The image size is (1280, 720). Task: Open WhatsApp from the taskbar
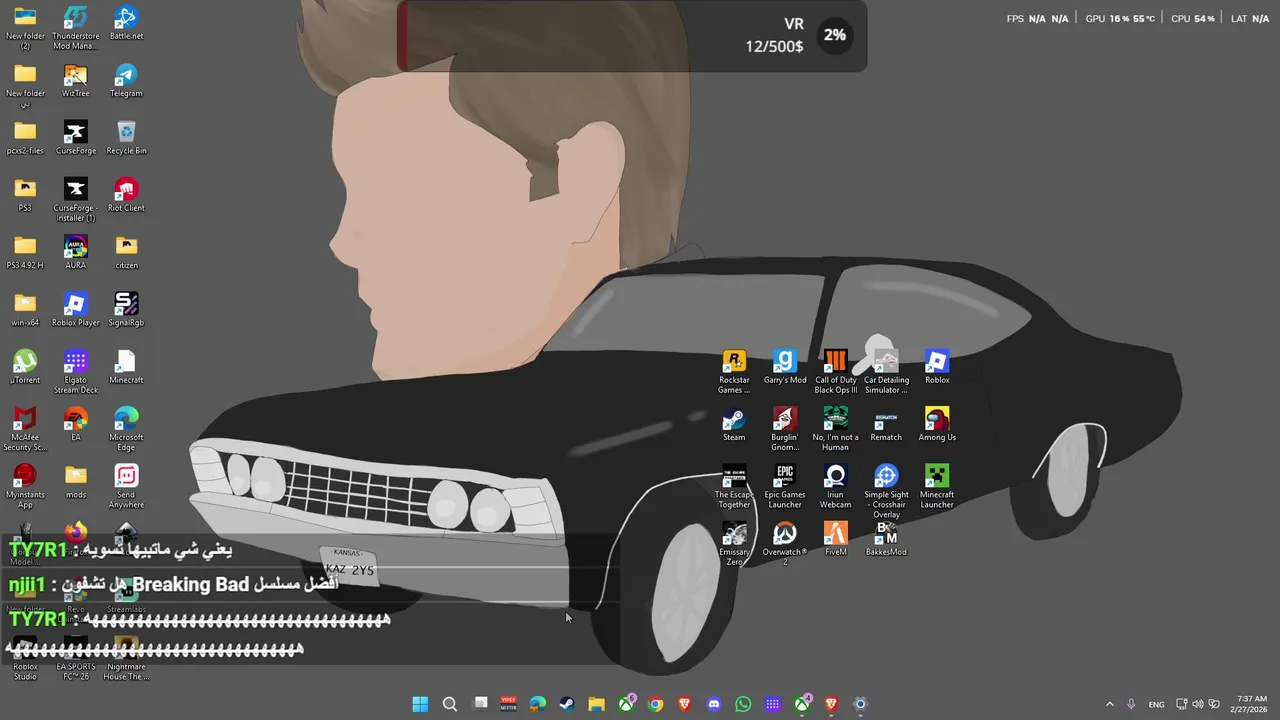[x=743, y=704]
